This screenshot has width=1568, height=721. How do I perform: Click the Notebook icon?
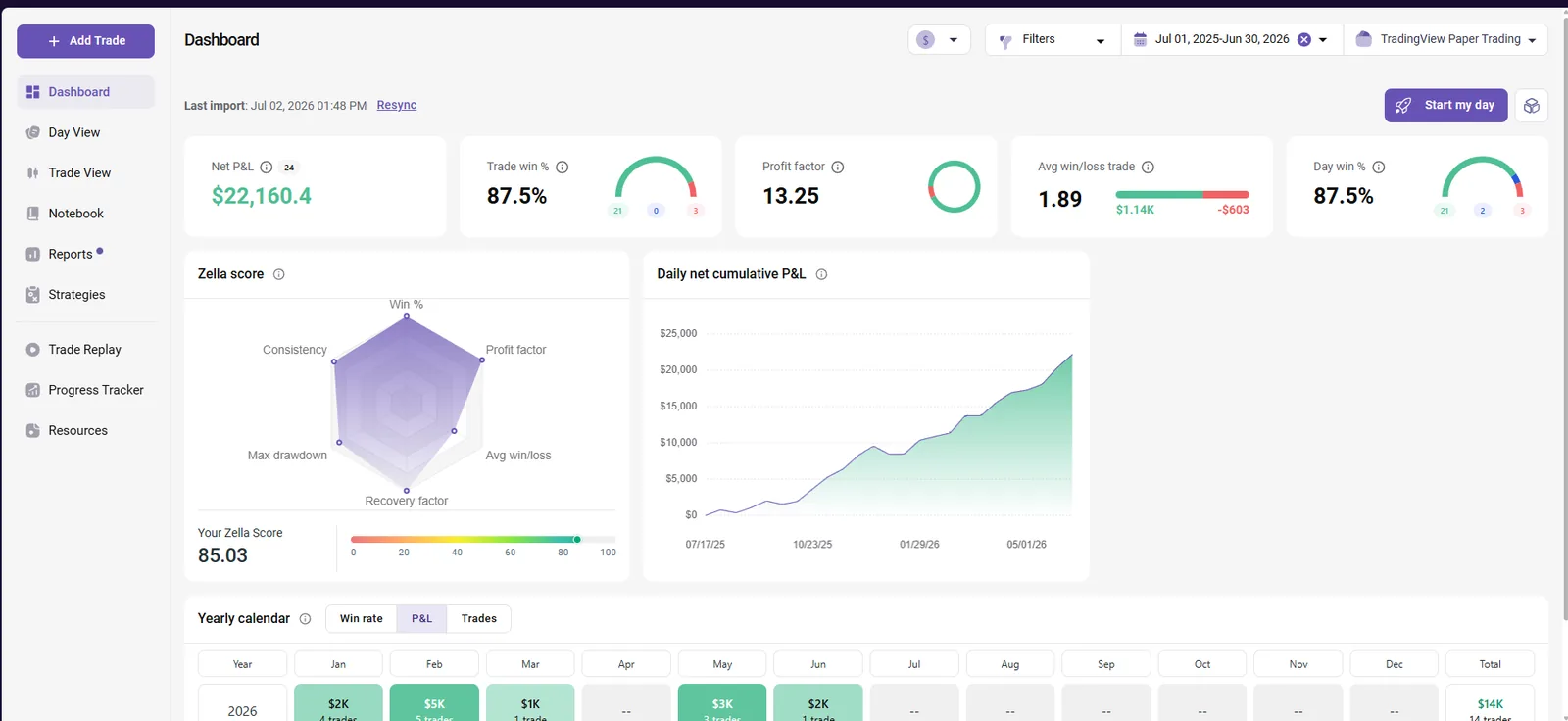(32, 214)
